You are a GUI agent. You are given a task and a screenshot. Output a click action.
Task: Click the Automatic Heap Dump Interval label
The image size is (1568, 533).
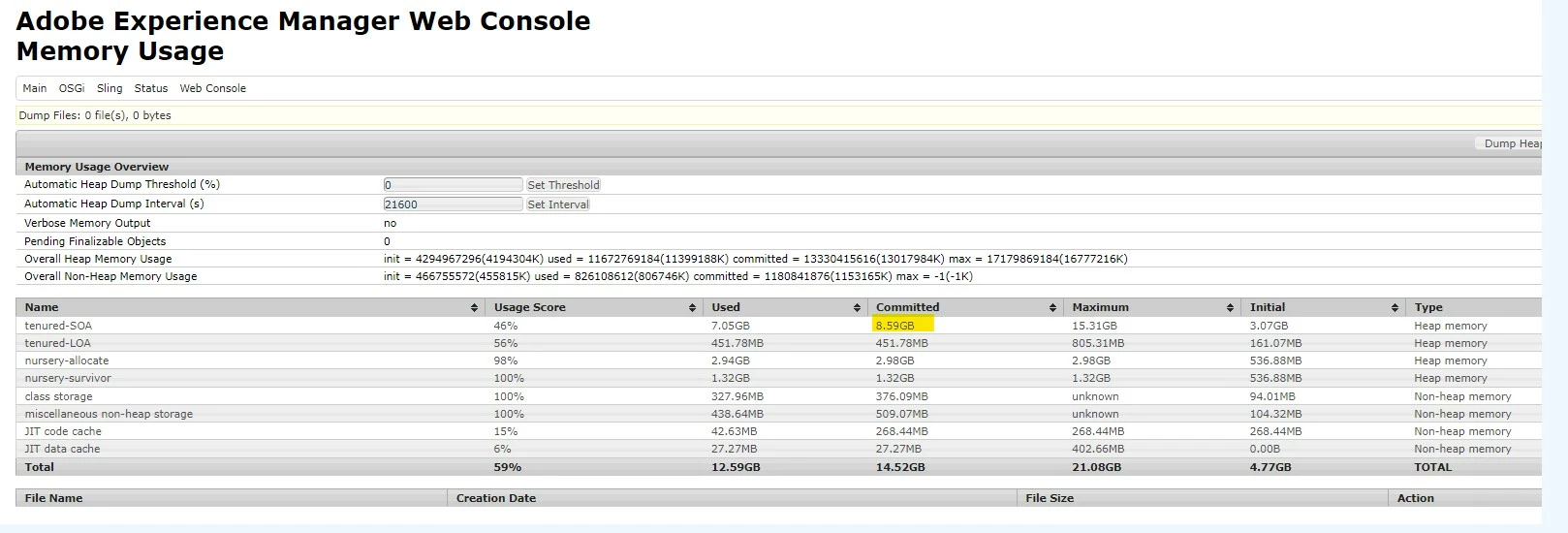[114, 204]
